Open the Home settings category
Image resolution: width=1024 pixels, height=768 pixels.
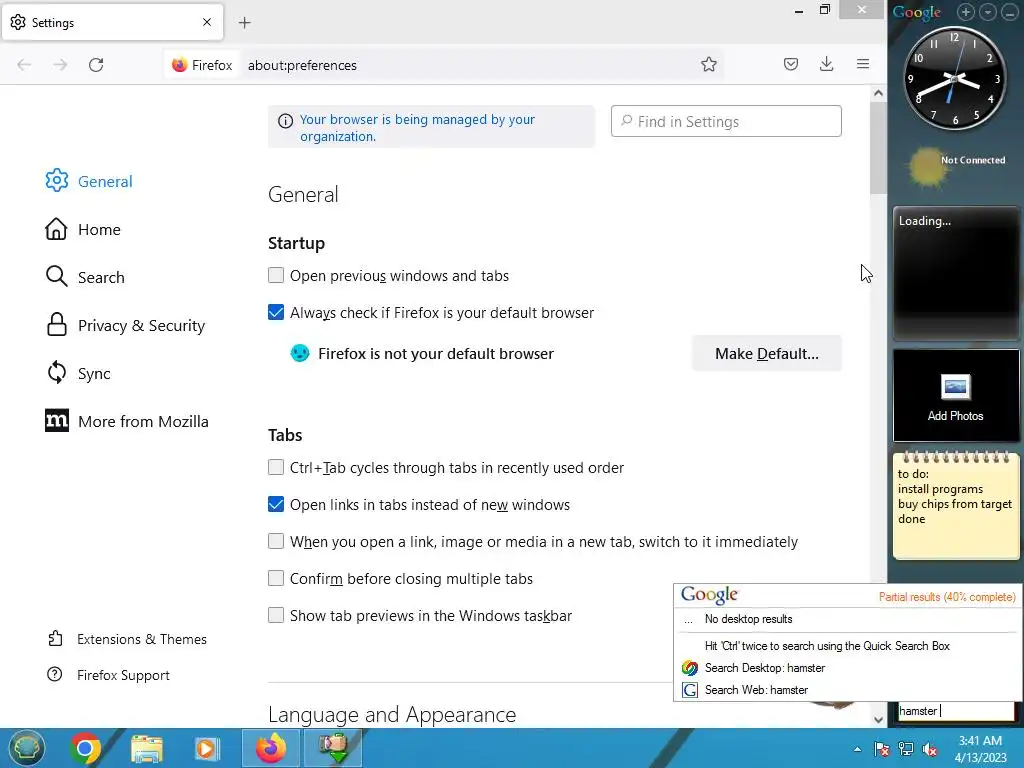(83, 229)
